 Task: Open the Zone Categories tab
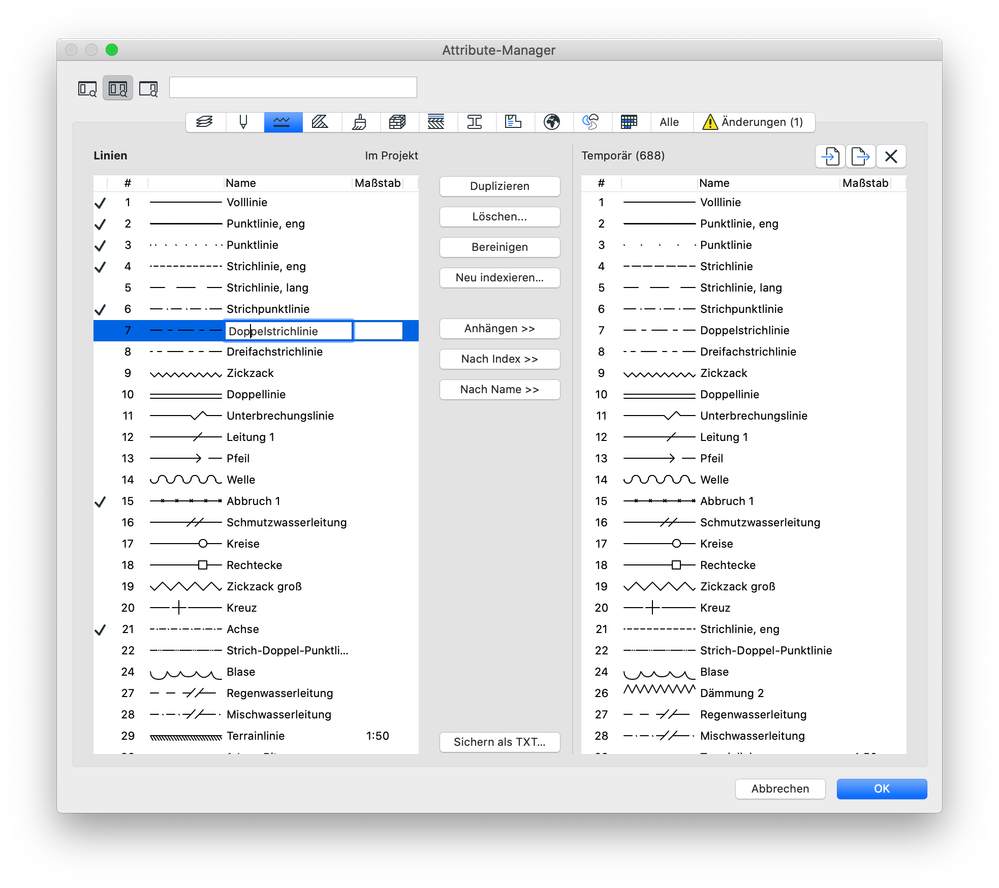pos(513,122)
